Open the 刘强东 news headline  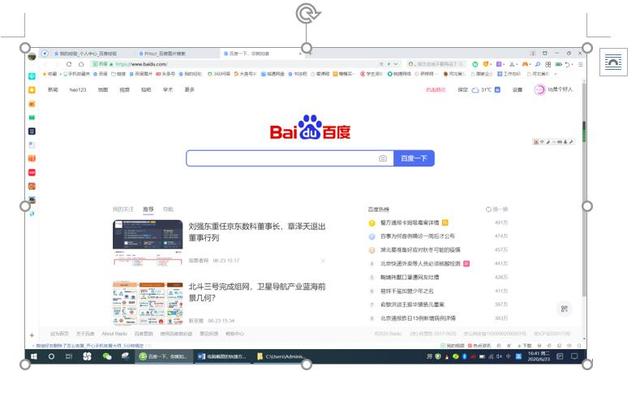(x=257, y=232)
